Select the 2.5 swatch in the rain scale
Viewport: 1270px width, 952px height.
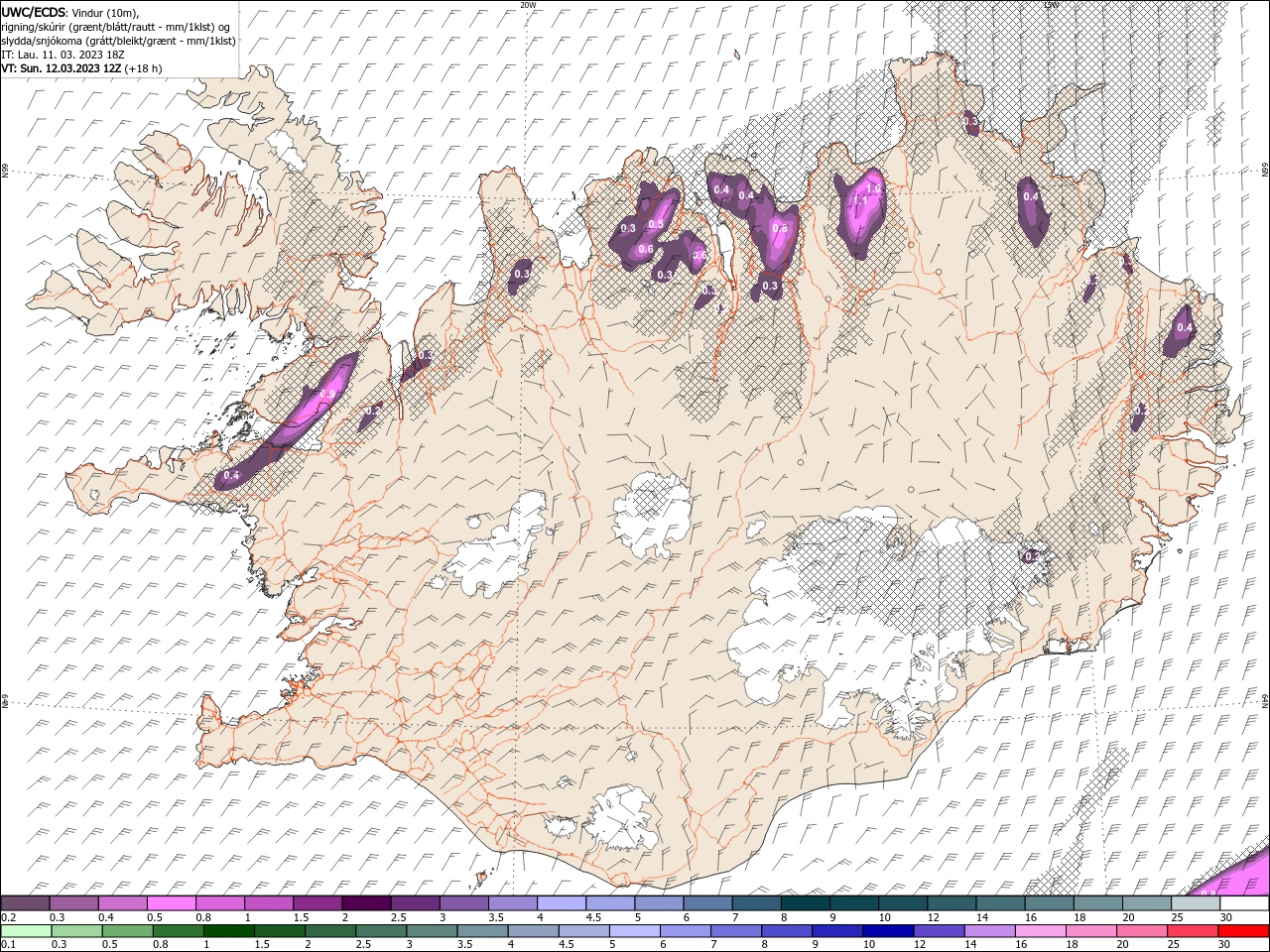click(x=381, y=931)
